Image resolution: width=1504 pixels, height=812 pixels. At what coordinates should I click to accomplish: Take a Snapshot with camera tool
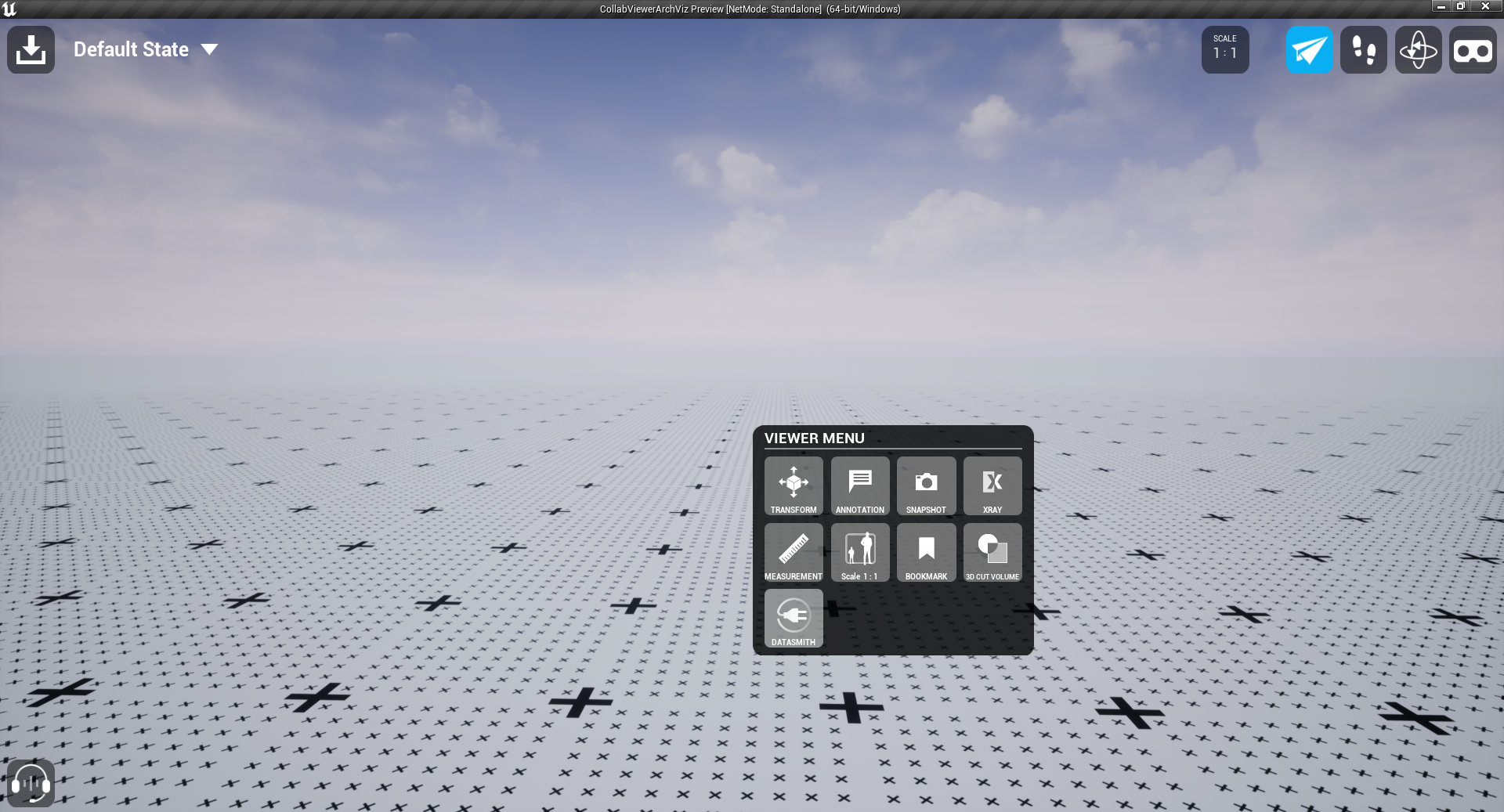(x=926, y=486)
